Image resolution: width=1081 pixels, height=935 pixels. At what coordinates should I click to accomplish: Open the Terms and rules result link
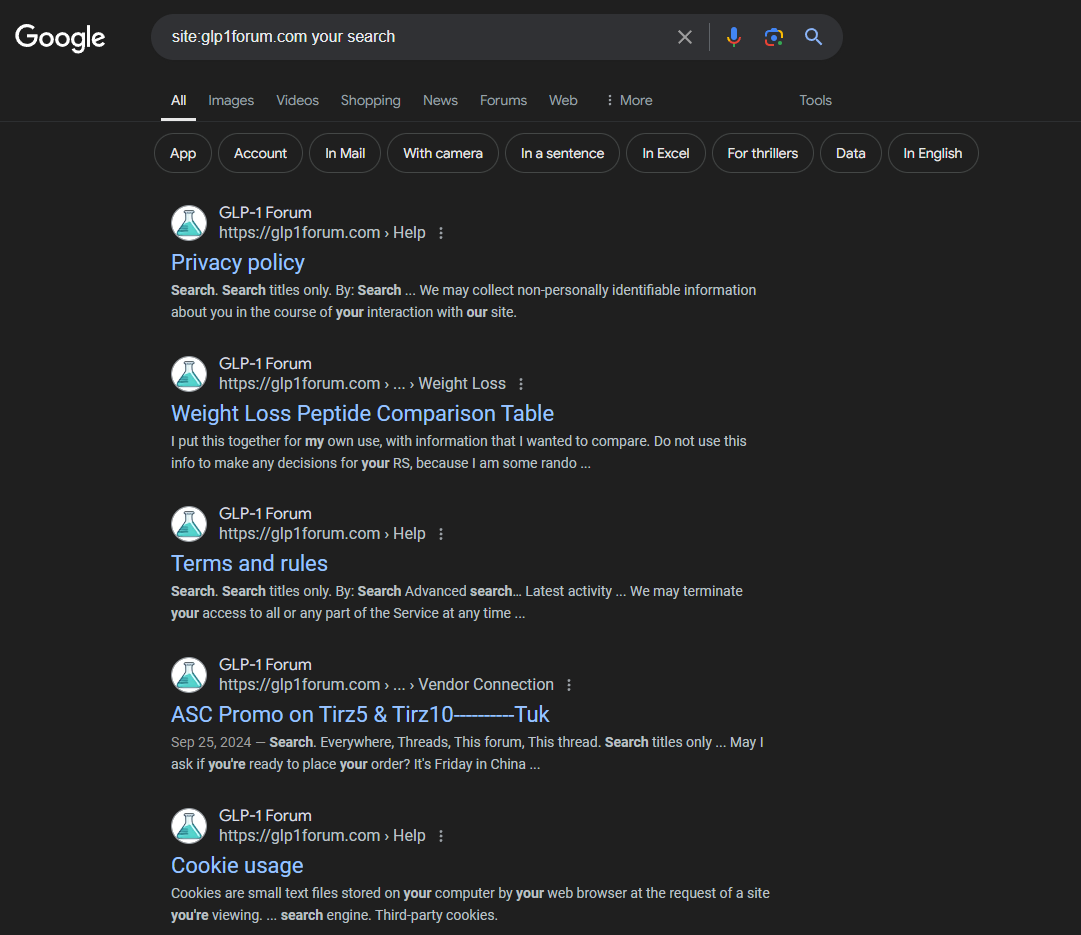250,564
